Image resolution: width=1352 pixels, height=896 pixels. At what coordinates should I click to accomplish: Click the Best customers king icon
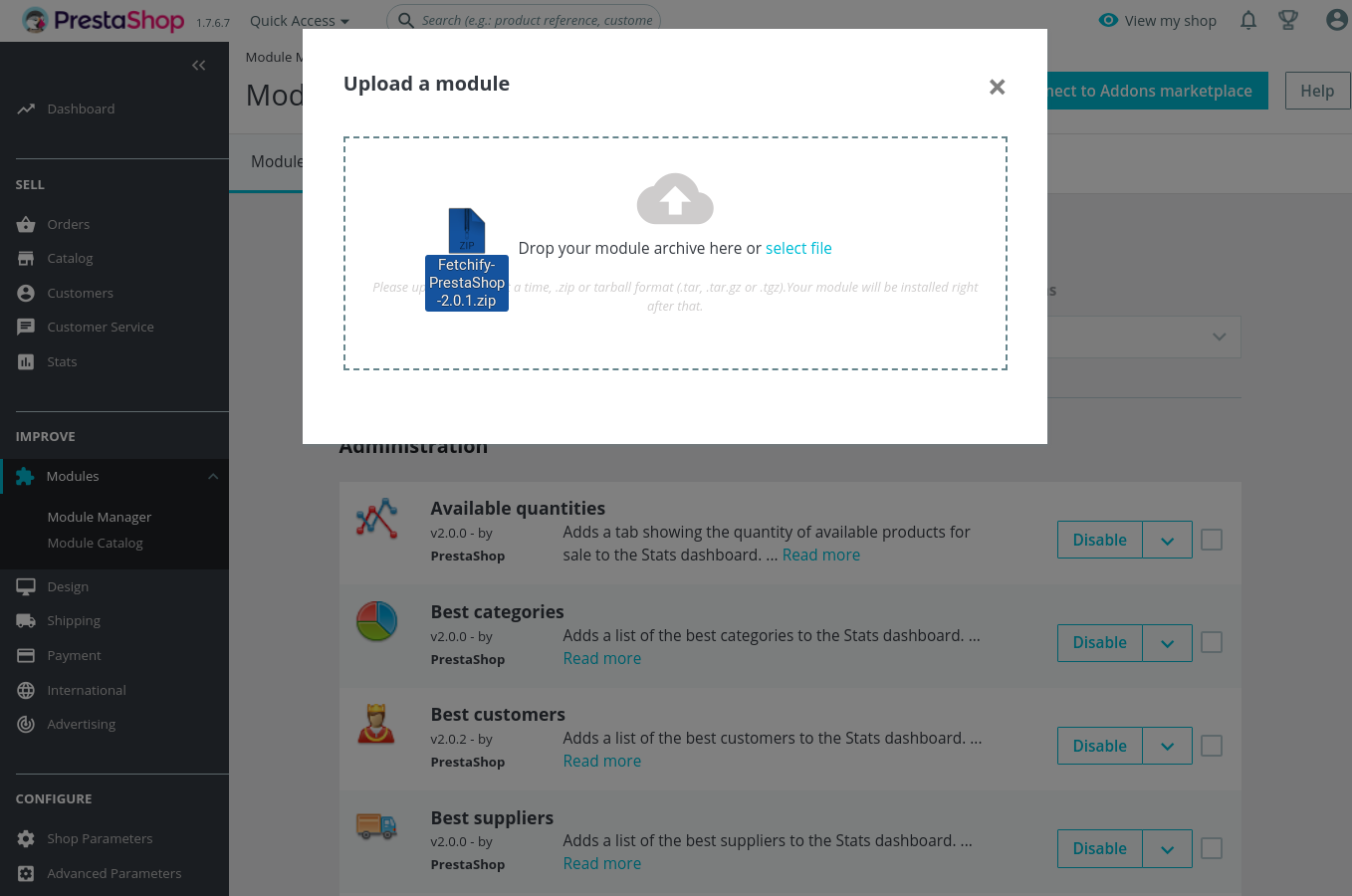(376, 725)
